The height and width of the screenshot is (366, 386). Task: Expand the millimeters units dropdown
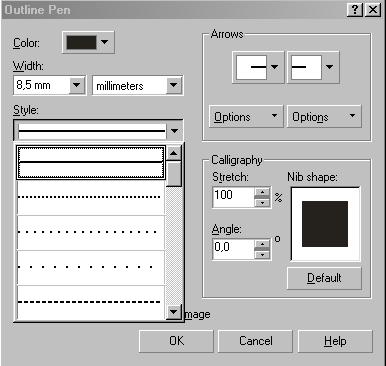tap(173, 85)
